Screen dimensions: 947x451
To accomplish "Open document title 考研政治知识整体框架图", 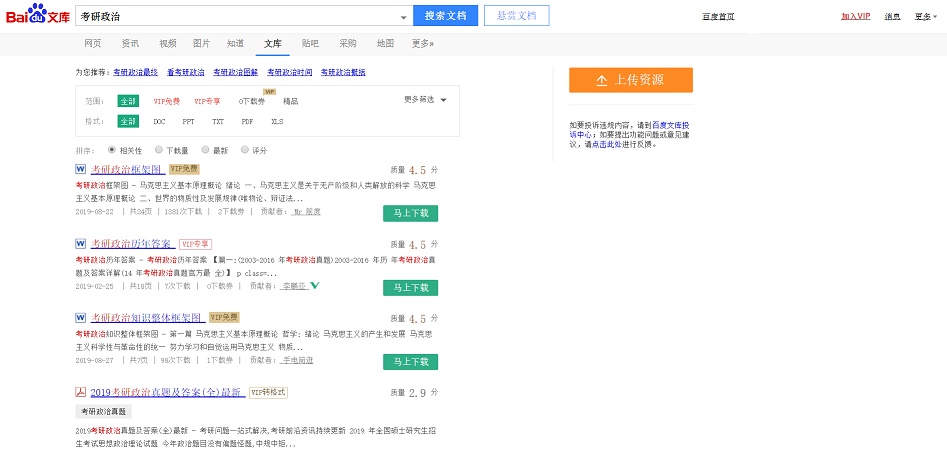I will [x=146, y=318].
